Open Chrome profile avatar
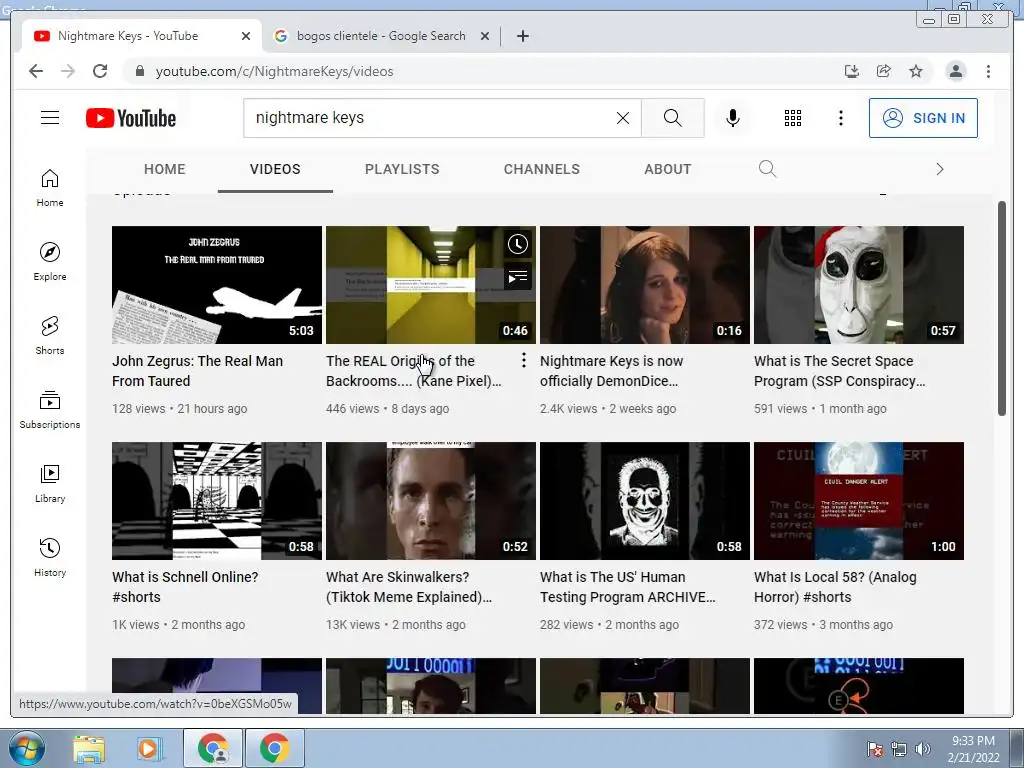 955,71
